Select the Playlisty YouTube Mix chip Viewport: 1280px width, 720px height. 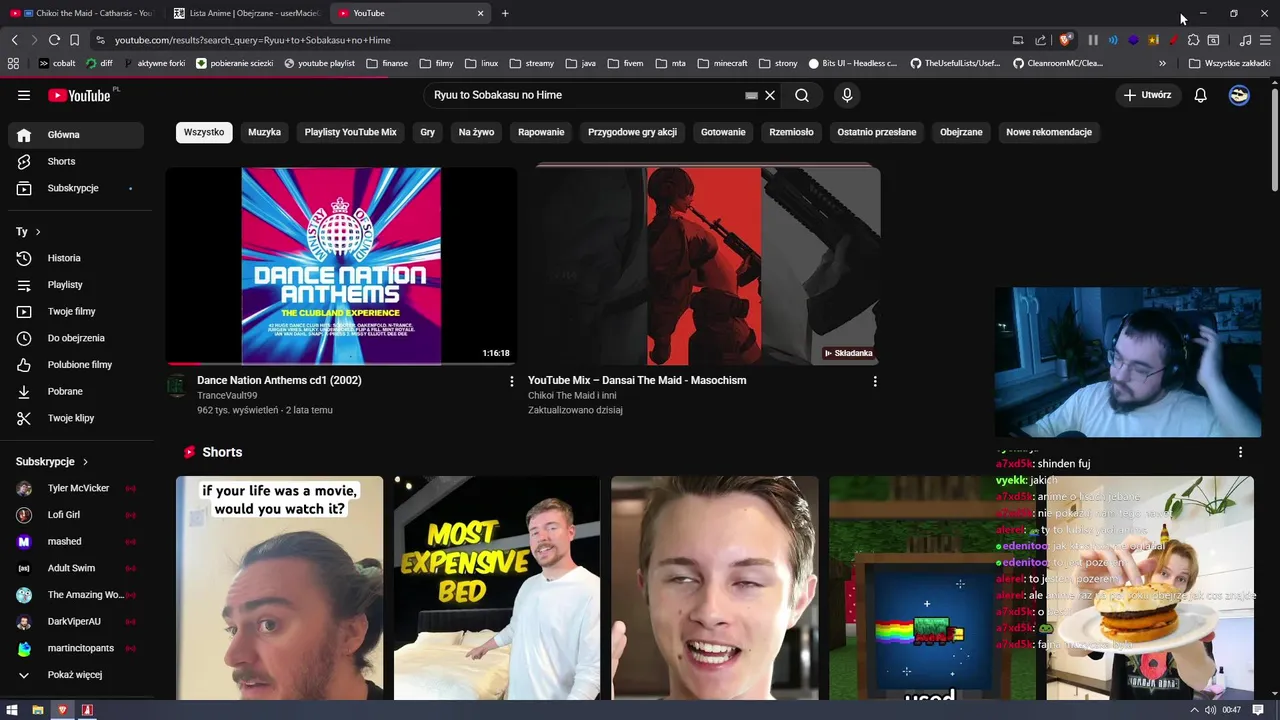tap(351, 132)
